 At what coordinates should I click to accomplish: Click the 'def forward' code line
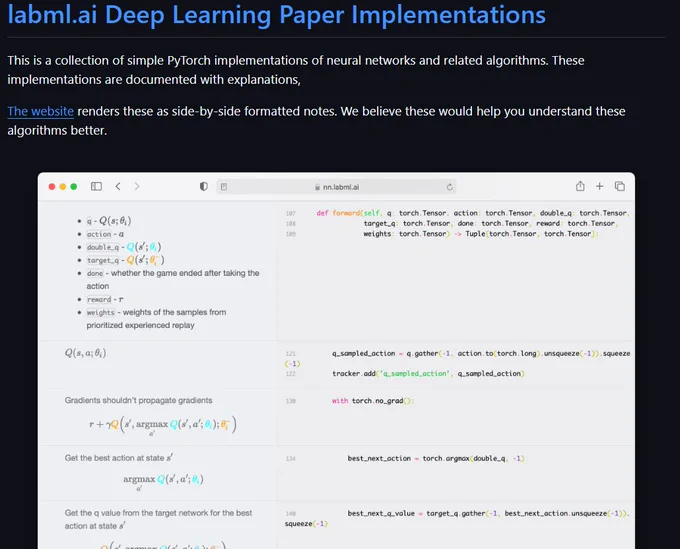tap(473, 213)
